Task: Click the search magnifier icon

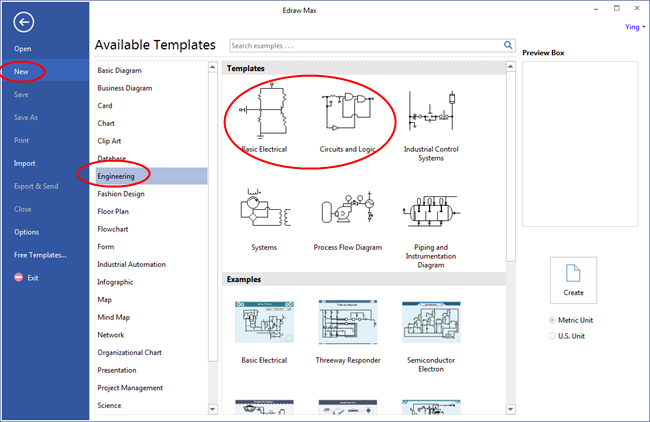Action: (507, 46)
